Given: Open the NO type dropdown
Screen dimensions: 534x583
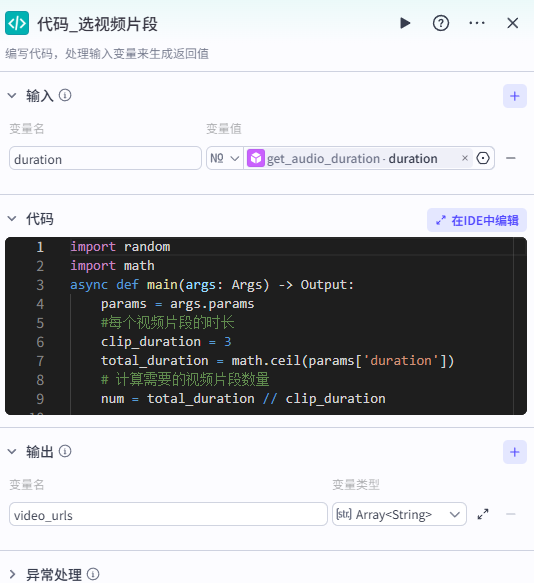Looking at the screenshot, I should pos(225,158).
